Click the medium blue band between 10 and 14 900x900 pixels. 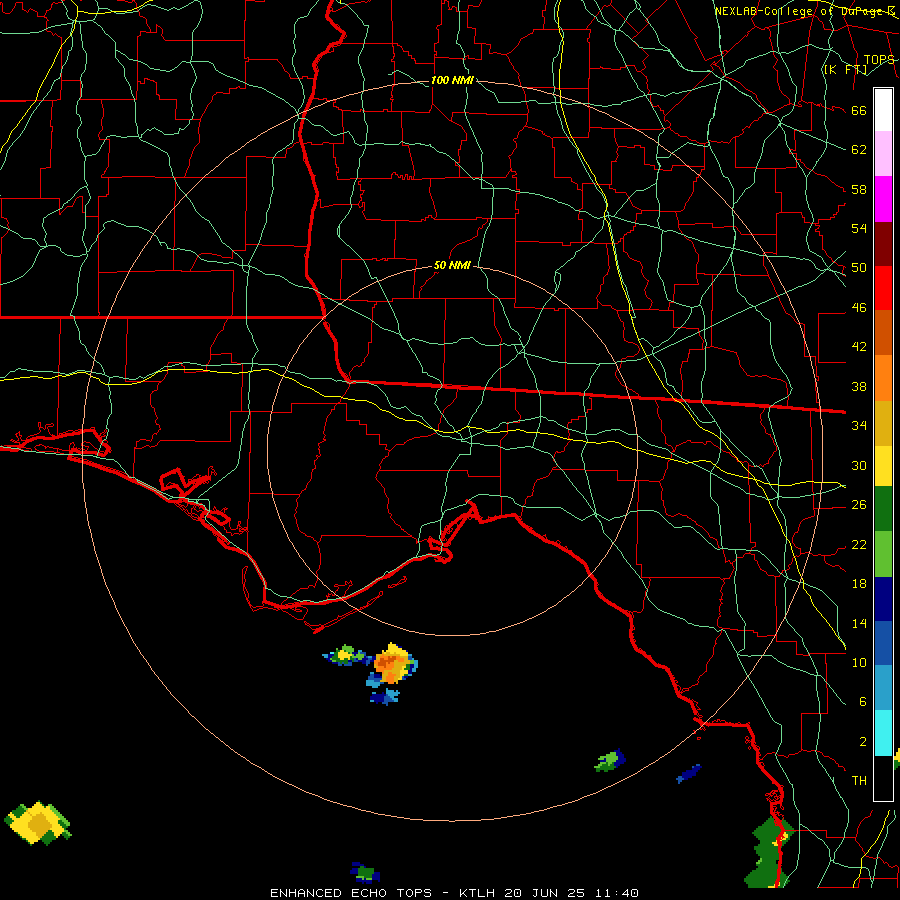pyautogui.click(x=883, y=643)
